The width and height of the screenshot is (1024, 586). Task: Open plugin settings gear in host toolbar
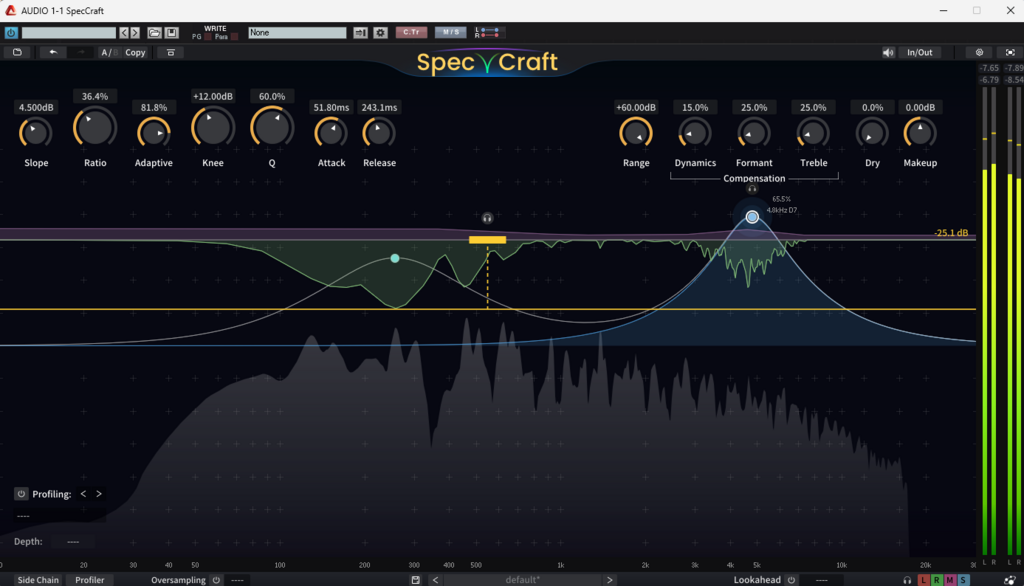pos(380,32)
